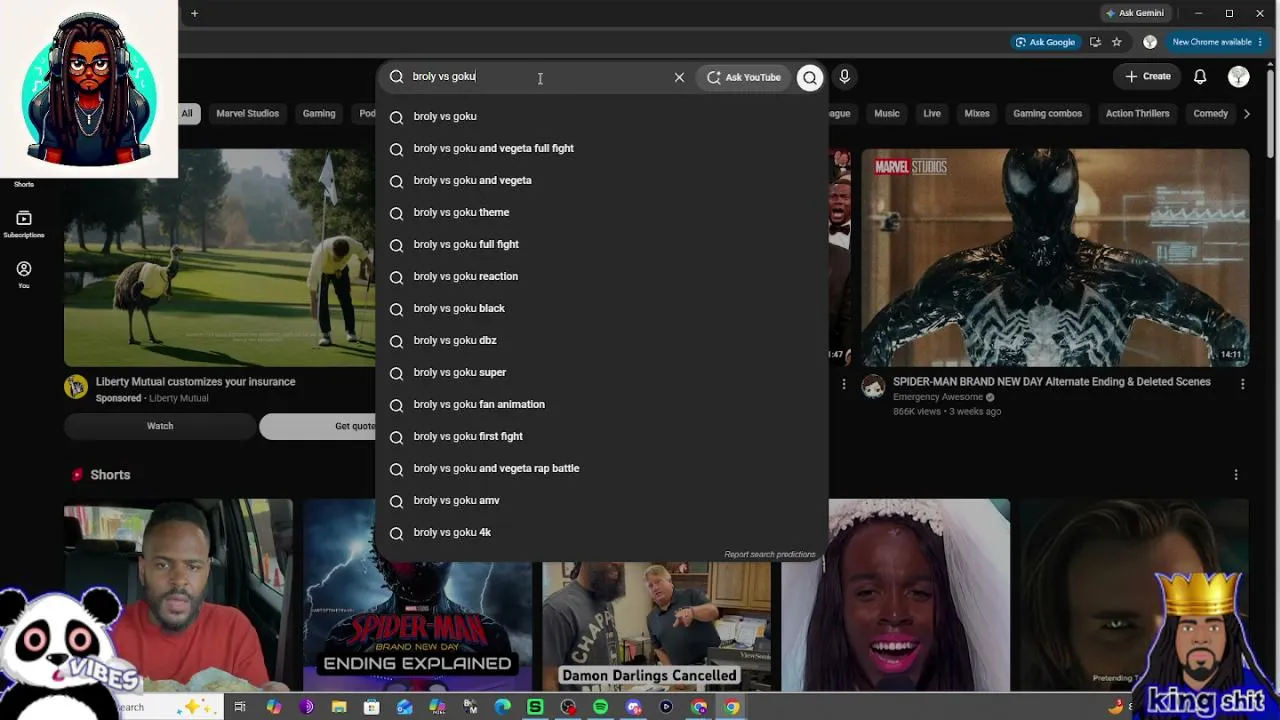Switch to the active Chrome taskbar icon

pyautogui.click(x=732, y=707)
